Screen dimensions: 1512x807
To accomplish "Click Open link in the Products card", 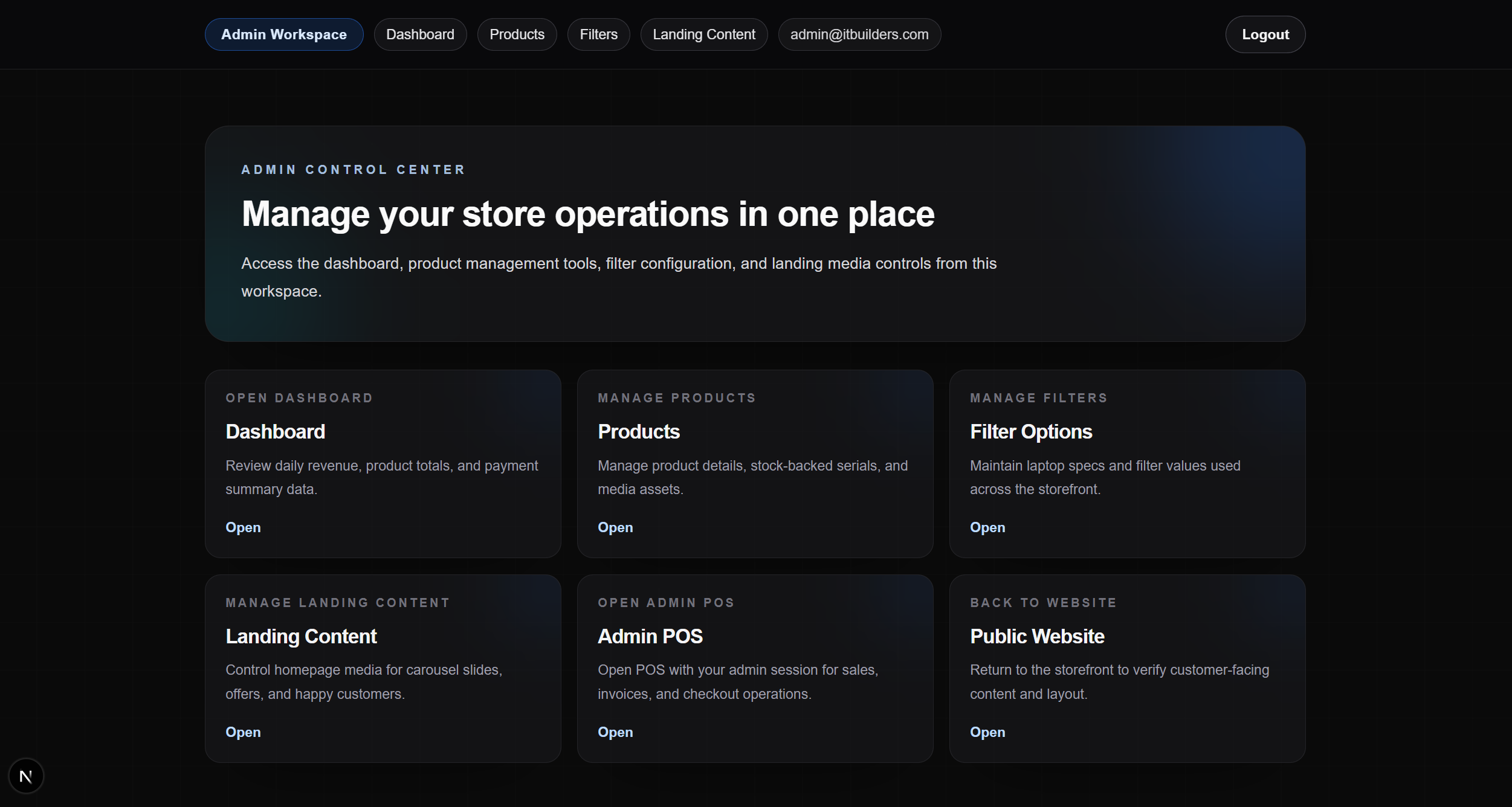I will click(615, 527).
